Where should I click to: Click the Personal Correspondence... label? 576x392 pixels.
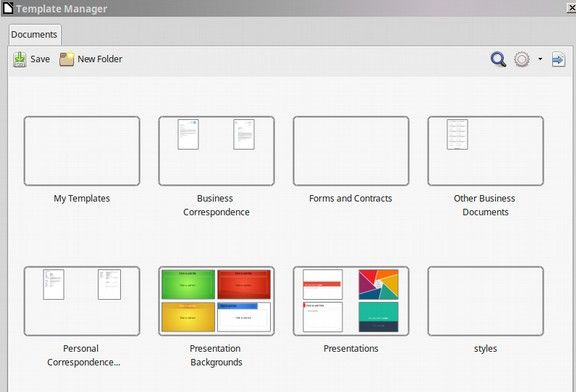tap(83, 355)
